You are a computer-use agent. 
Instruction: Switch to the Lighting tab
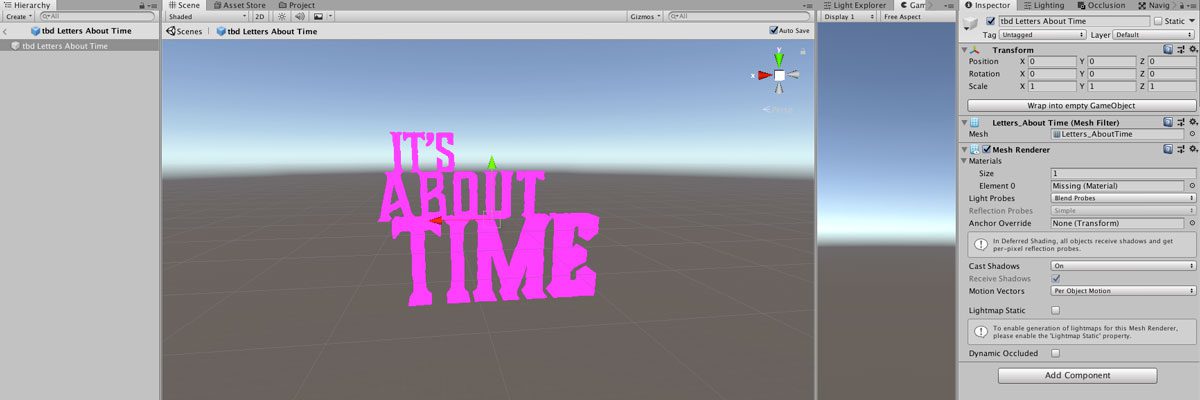tap(1043, 5)
